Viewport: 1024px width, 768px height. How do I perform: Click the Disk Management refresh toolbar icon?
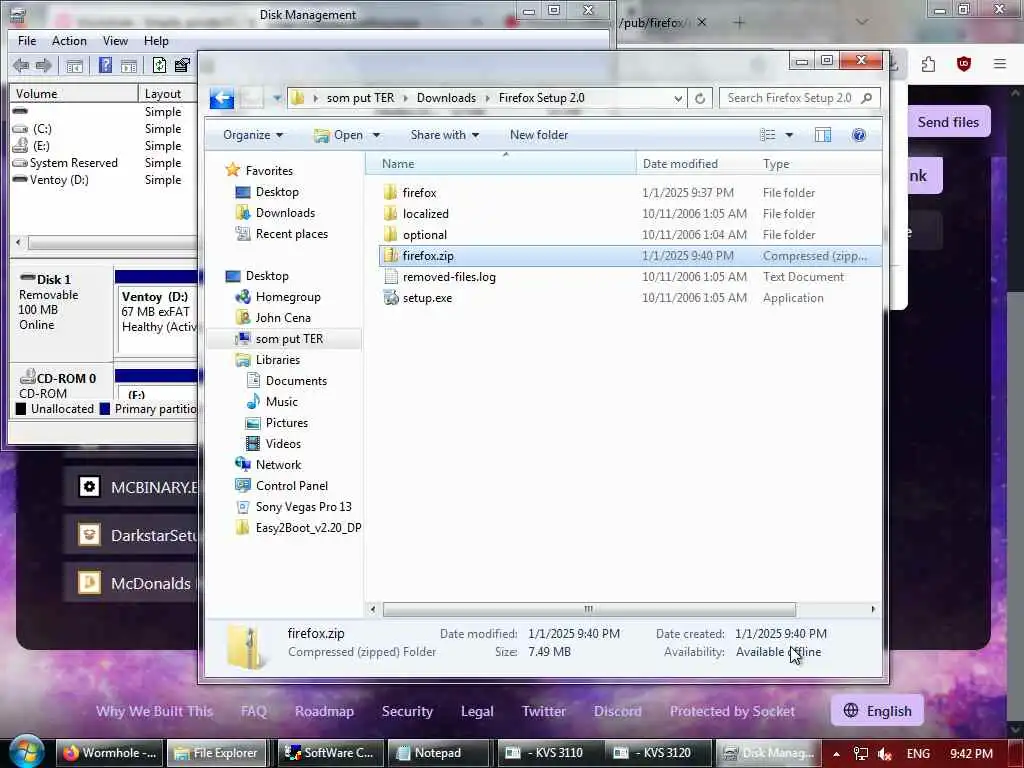pyautogui.click(x=159, y=65)
